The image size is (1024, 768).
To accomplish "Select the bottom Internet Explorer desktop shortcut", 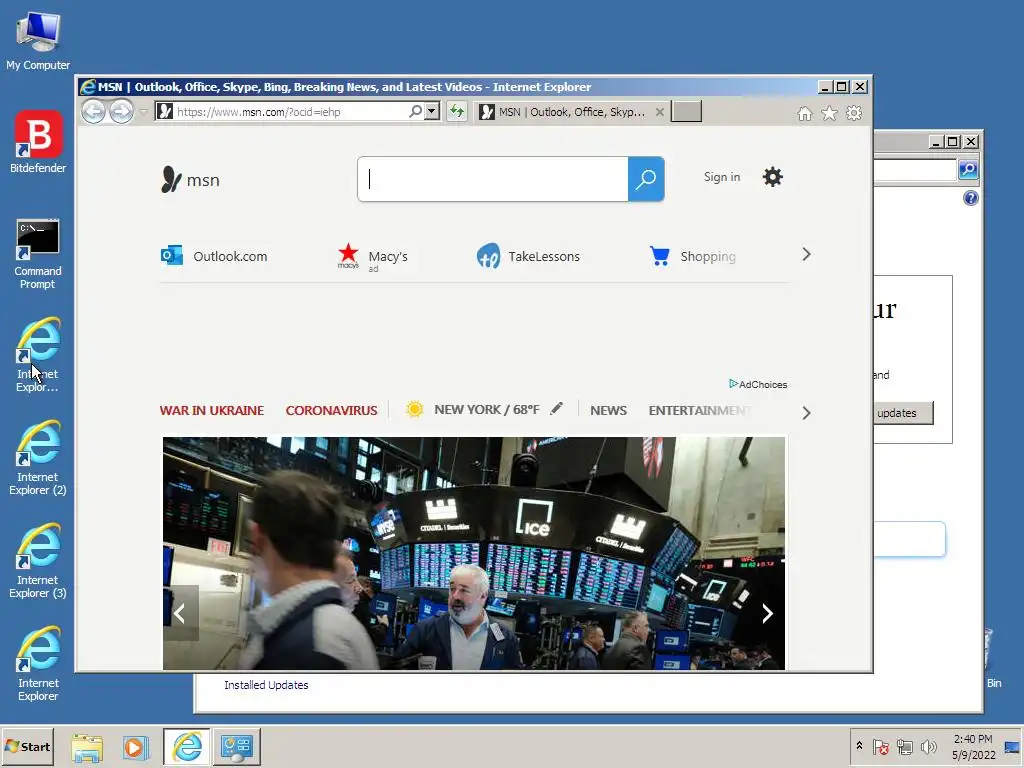I will point(38,664).
